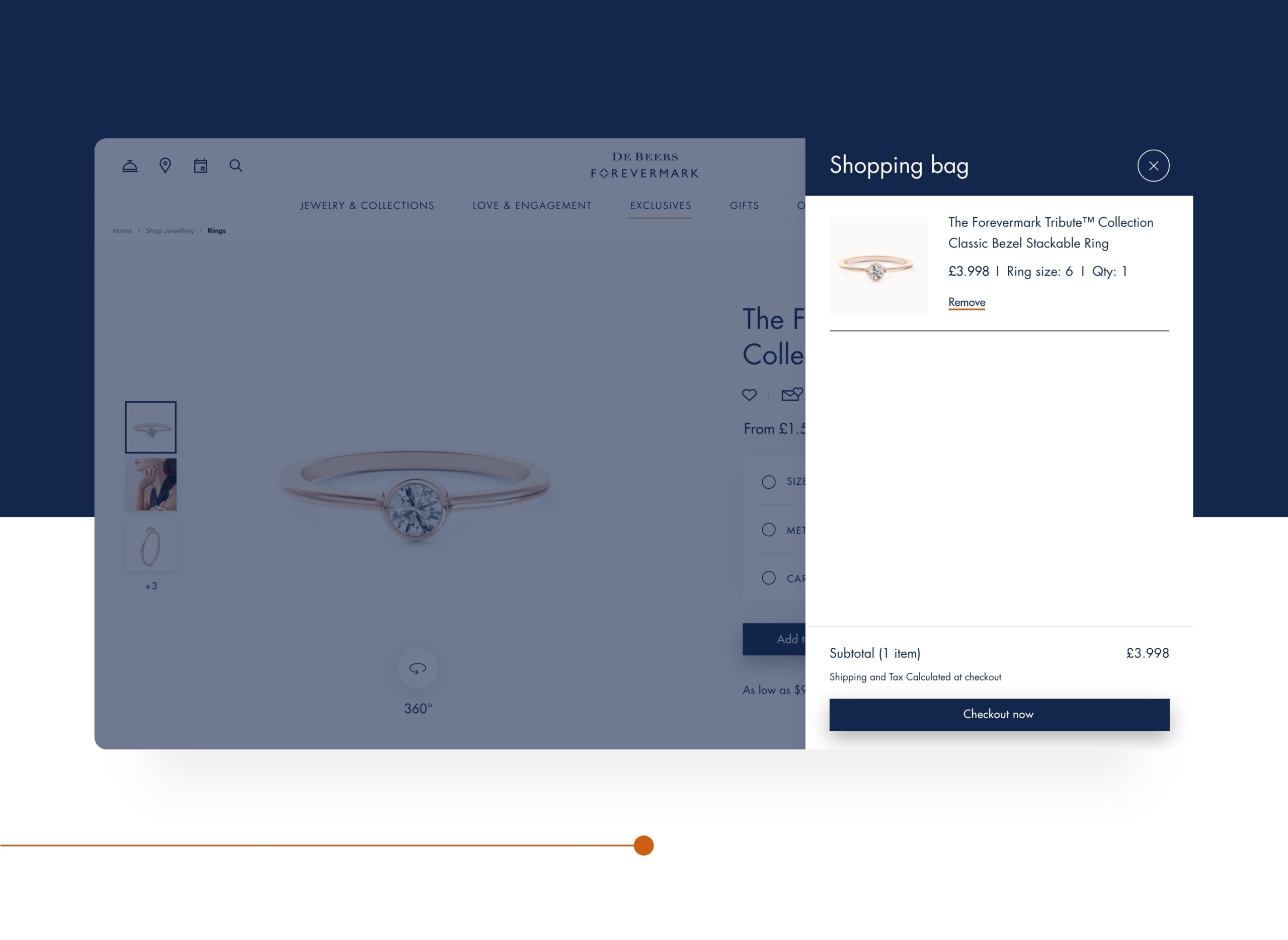Viewport: 1288px width, 940px height.
Task: Click 'Shipping and Tax Calculated at checkout'
Action: click(915, 677)
